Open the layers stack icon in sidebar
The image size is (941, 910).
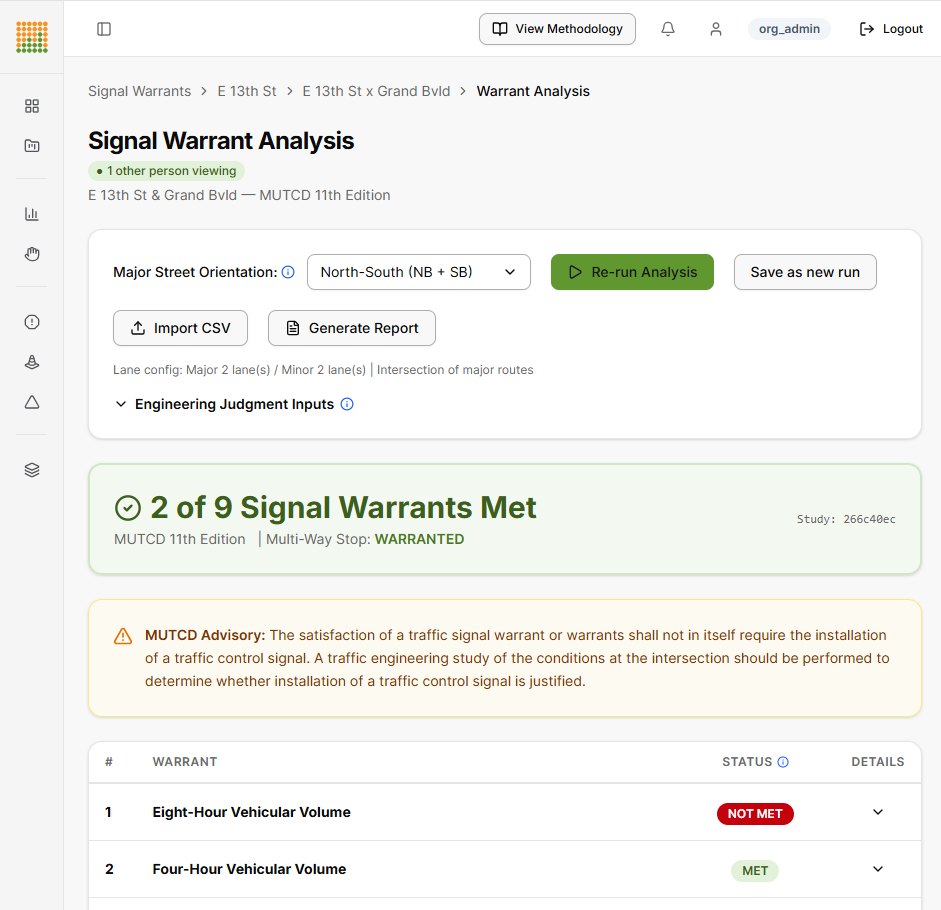pos(32,470)
